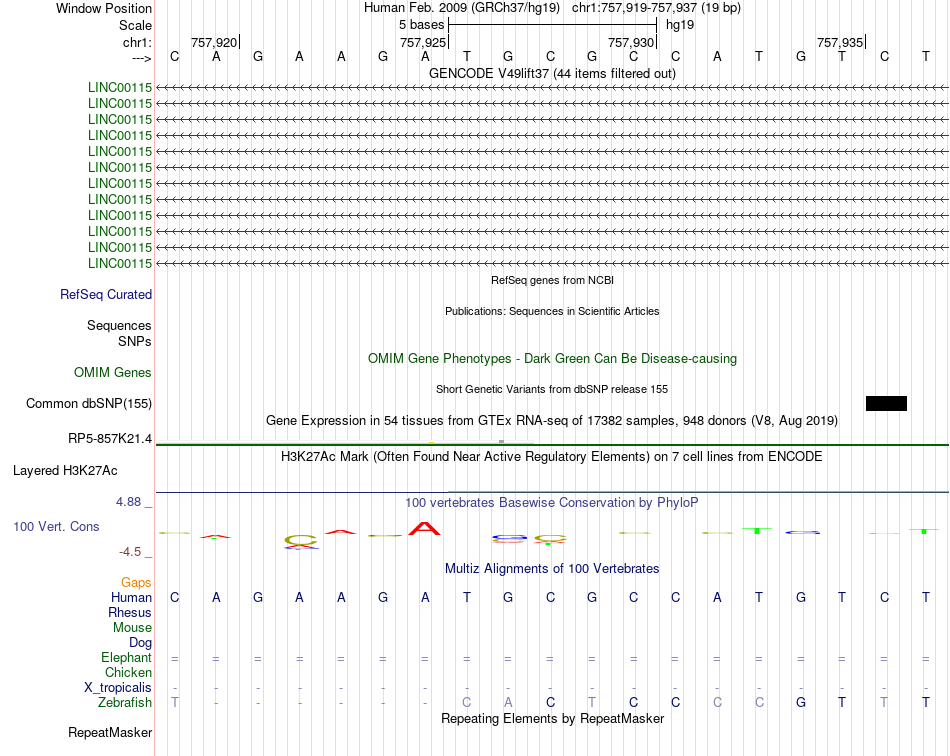Image resolution: width=950 pixels, height=756 pixels.
Task: Select the Dog species label
Action: [140, 643]
